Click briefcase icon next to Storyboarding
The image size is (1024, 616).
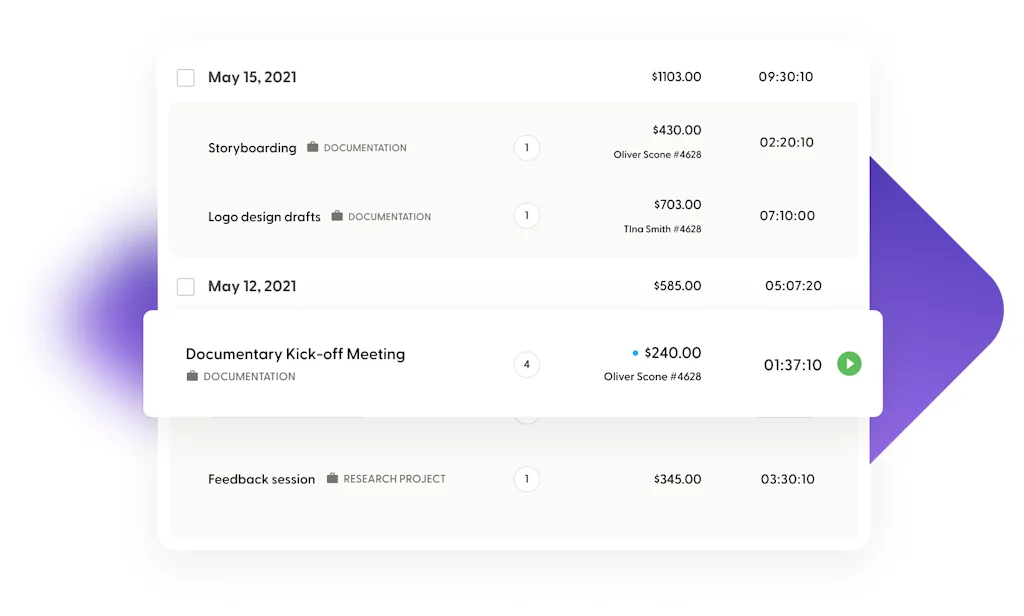(313, 147)
